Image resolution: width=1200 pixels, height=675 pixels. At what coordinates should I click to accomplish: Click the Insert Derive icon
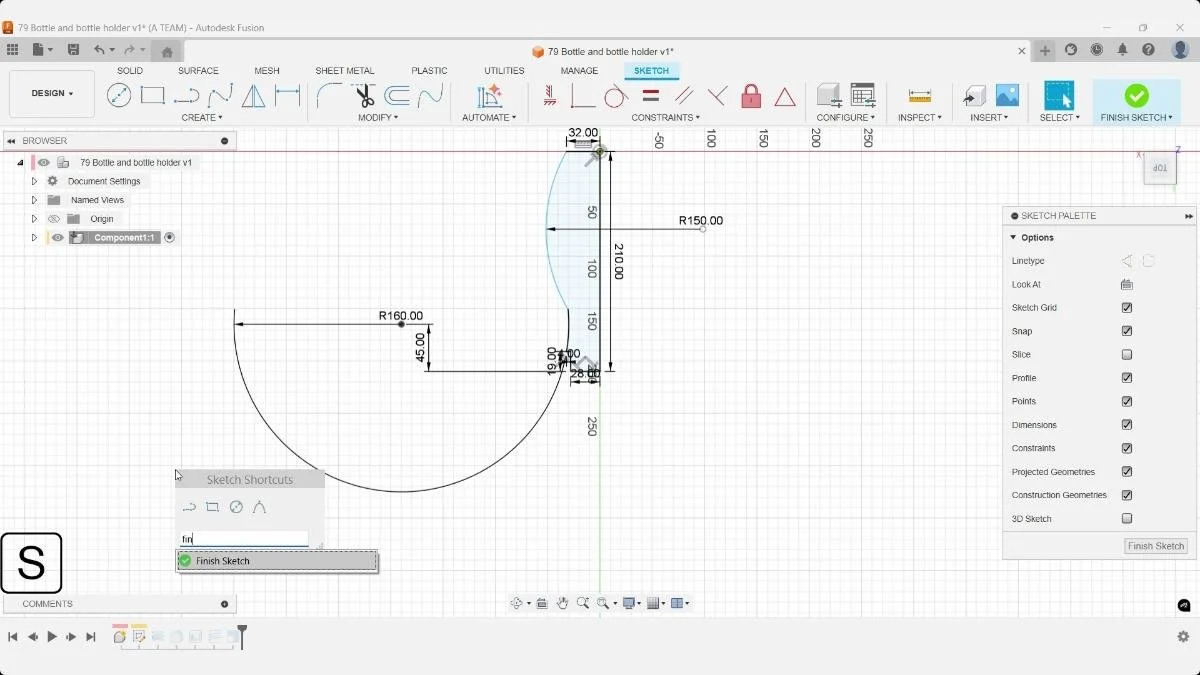pyautogui.click(x=974, y=96)
